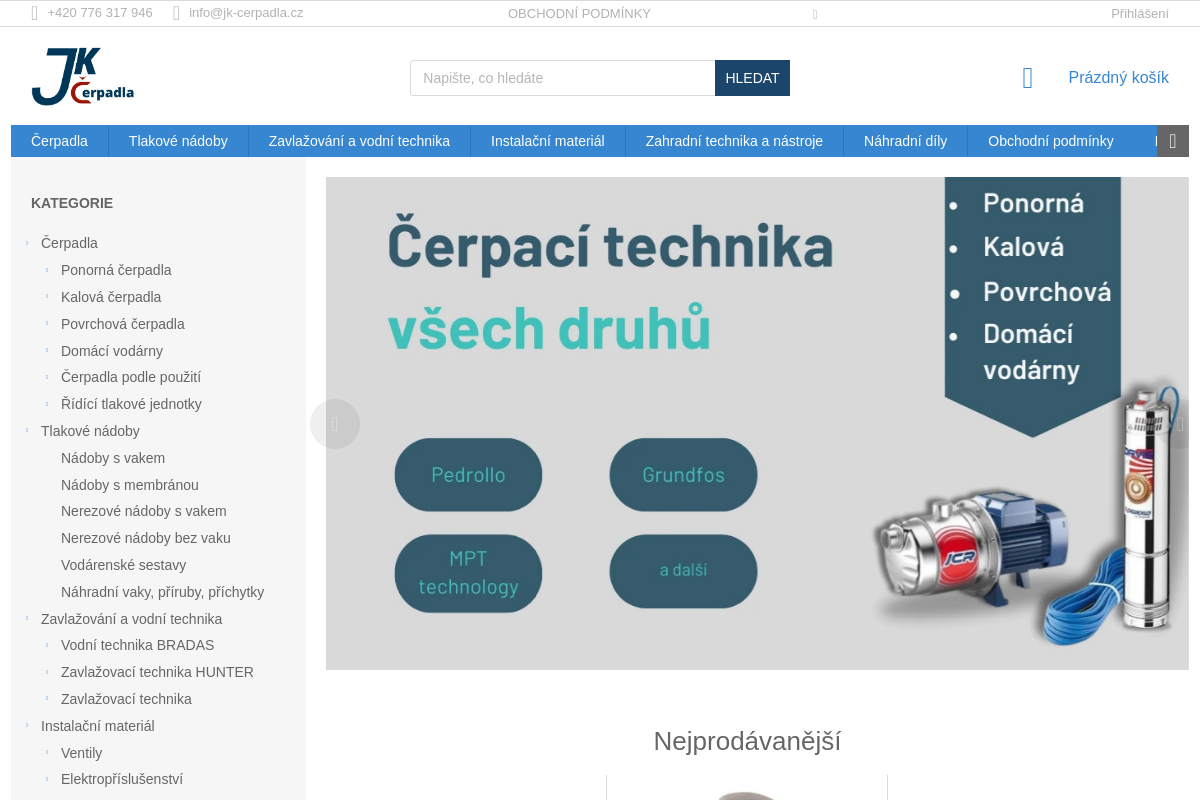Select Ventily under Instalační materiál sidebar
The width and height of the screenshot is (1200, 800).
pyautogui.click(x=81, y=752)
